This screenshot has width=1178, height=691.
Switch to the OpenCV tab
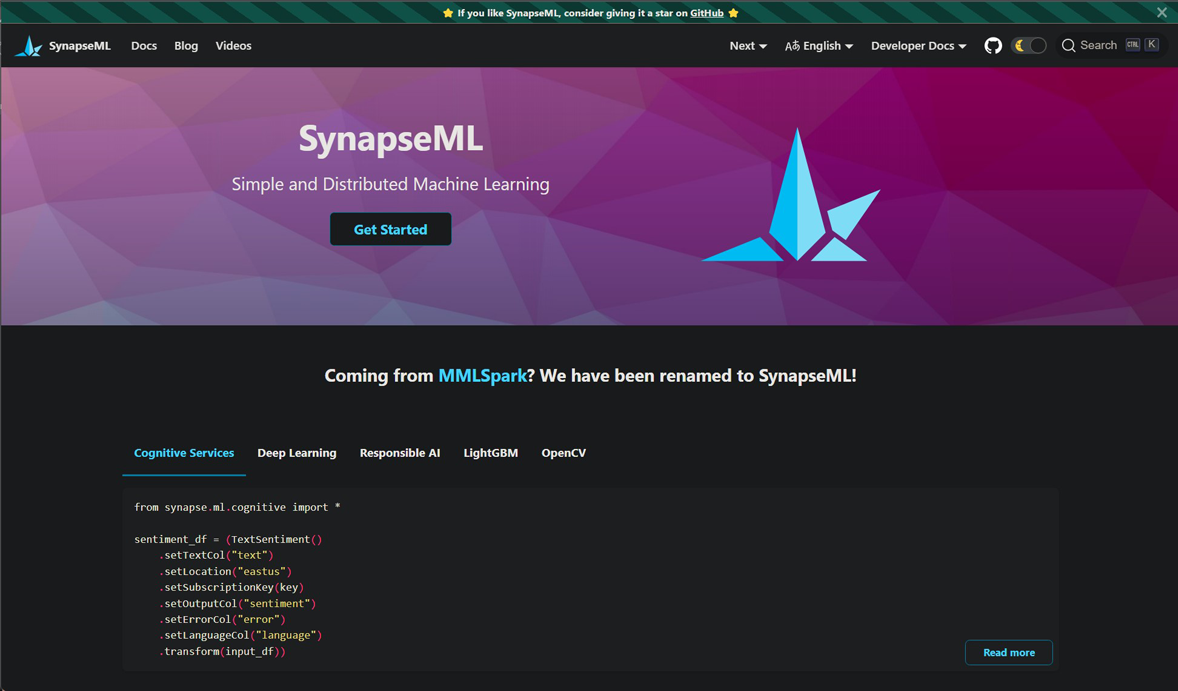click(563, 453)
